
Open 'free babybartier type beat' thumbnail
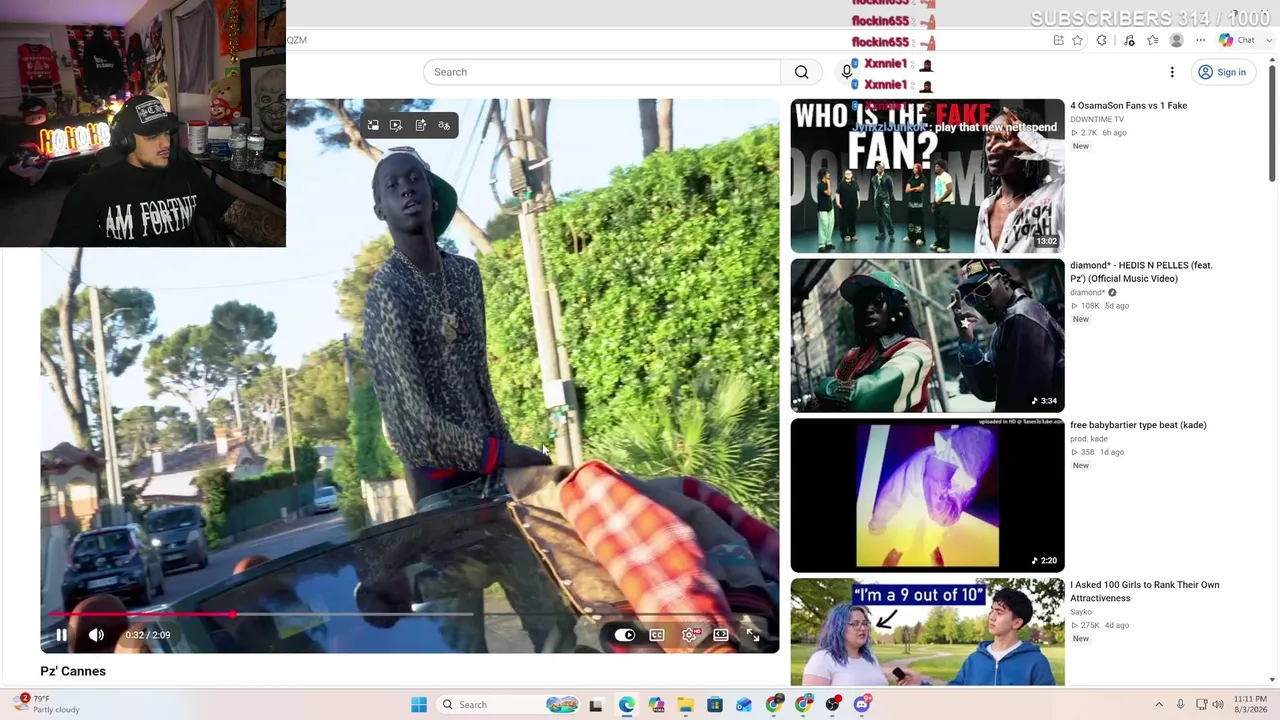(x=927, y=495)
